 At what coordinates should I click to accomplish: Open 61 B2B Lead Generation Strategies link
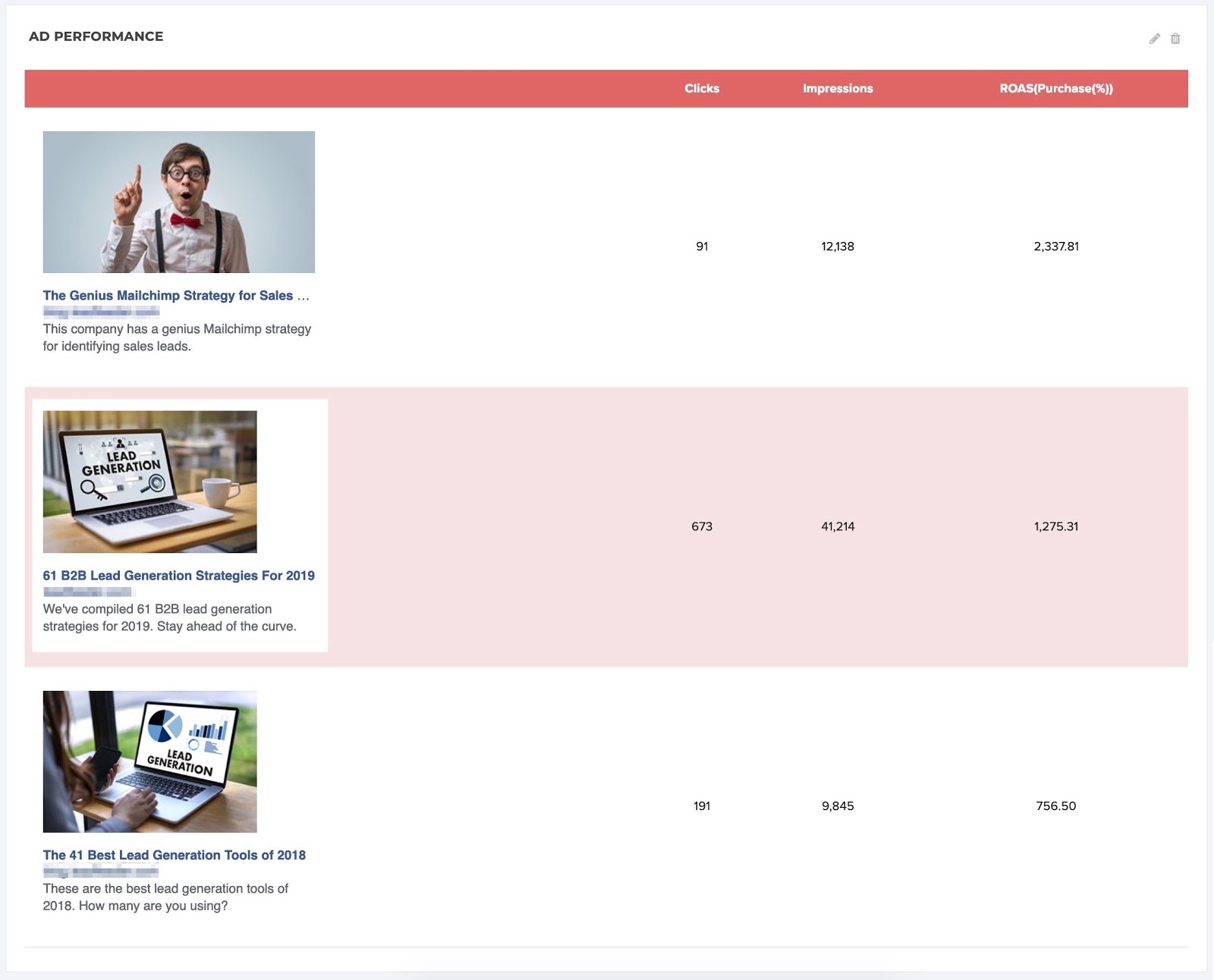click(x=178, y=576)
